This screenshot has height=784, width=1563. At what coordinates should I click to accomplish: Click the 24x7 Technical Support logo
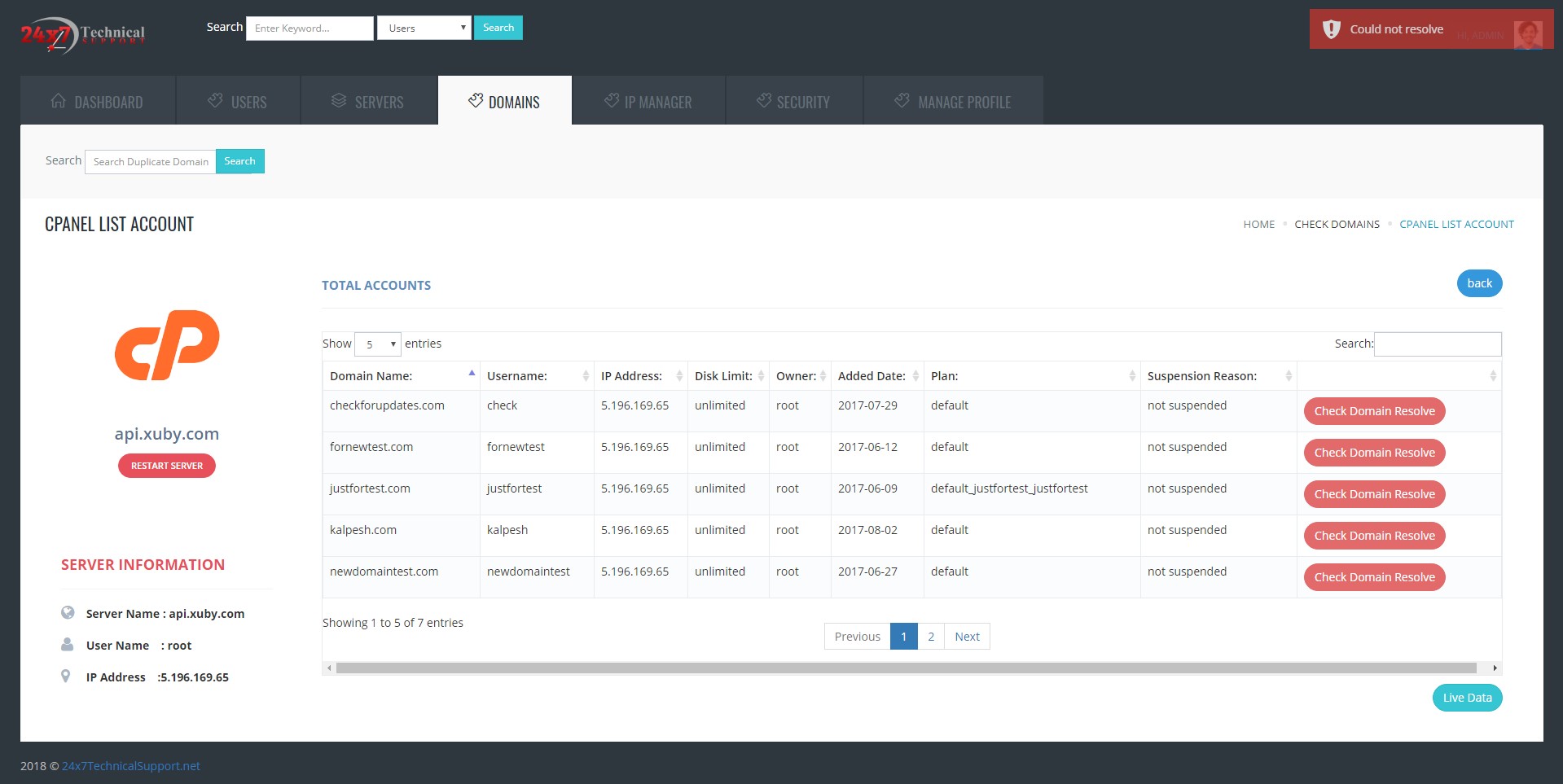[x=82, y=35]
